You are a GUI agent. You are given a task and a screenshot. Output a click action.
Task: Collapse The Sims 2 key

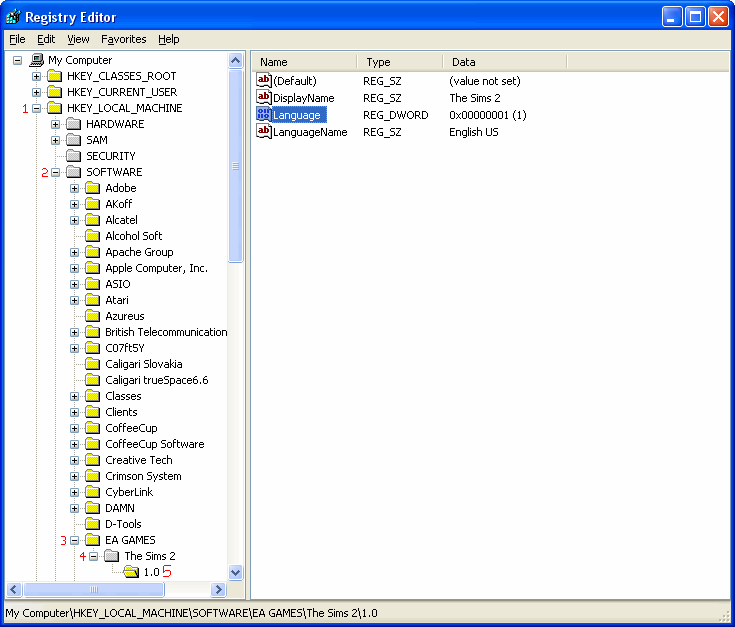pyautogui.click(x=94, y=556)
